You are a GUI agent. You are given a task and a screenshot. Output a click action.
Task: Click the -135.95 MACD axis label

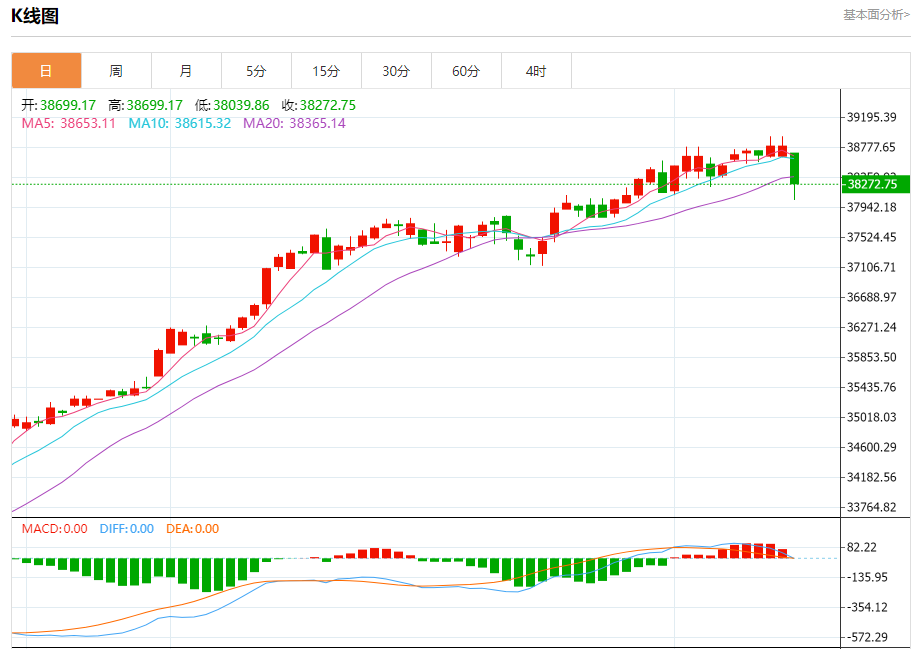[867, 577]
